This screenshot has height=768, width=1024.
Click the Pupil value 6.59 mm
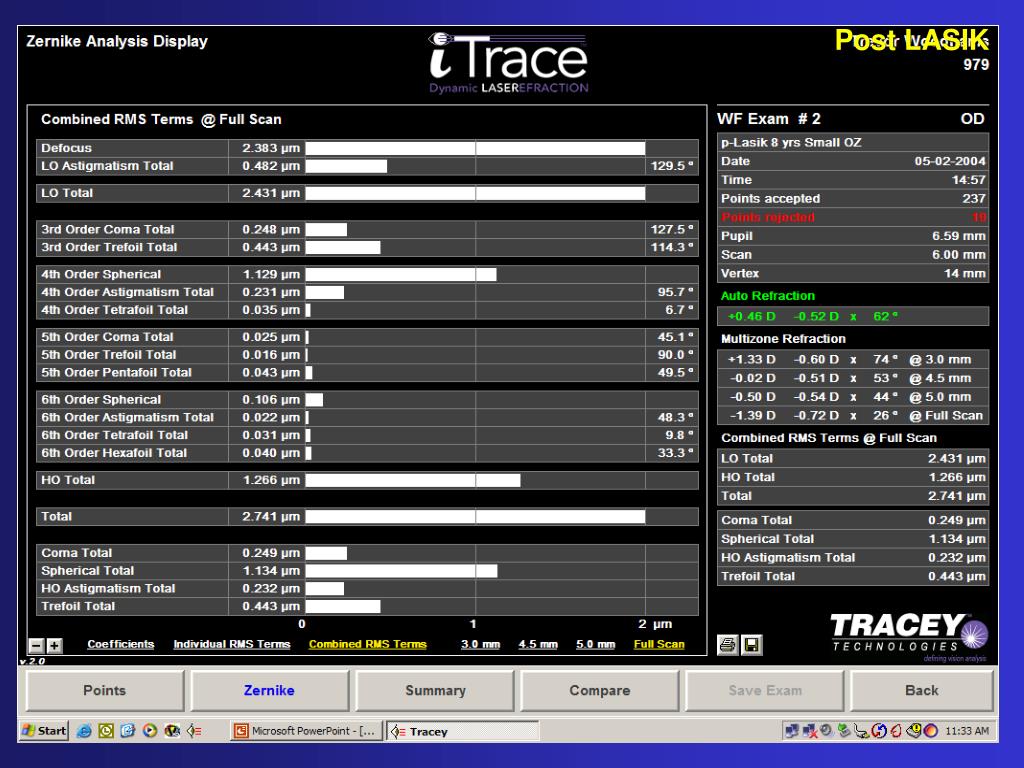[959, 236]
